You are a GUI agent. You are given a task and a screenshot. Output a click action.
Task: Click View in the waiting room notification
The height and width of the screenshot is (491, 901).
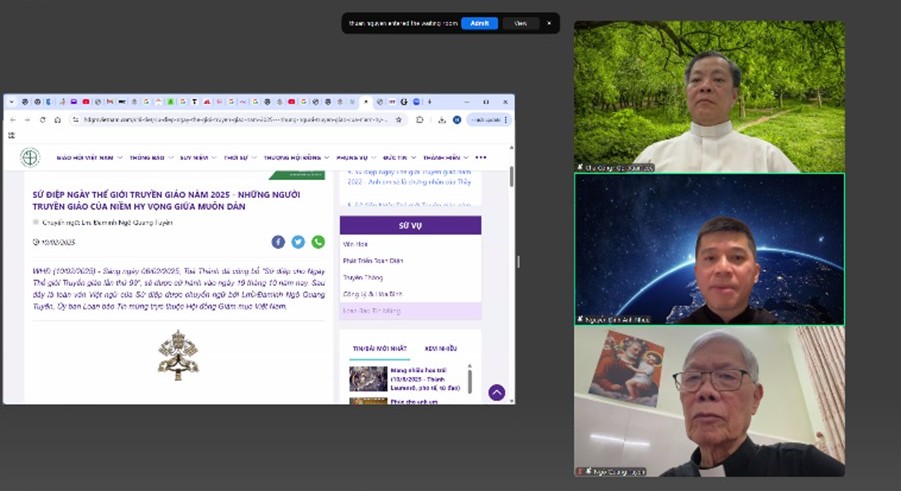520,24
